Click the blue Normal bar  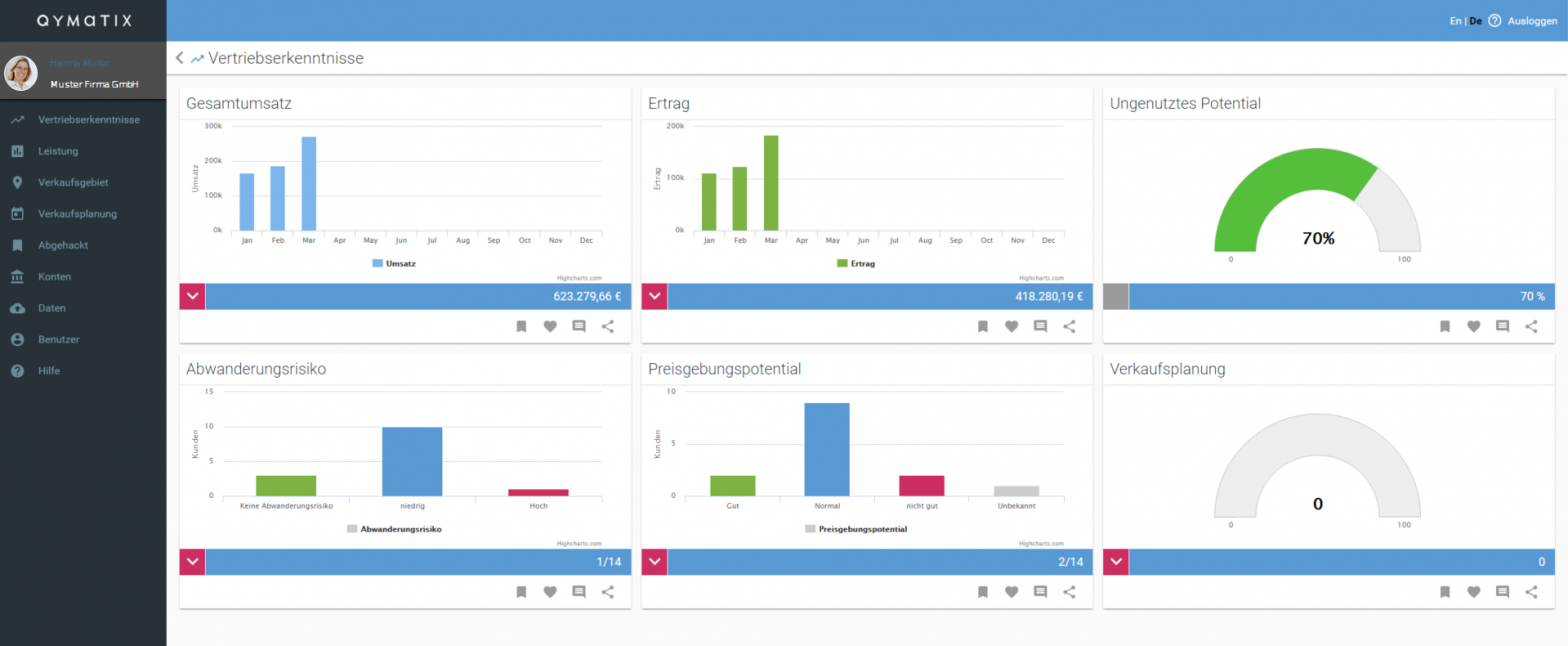click(x=827, y=449)
